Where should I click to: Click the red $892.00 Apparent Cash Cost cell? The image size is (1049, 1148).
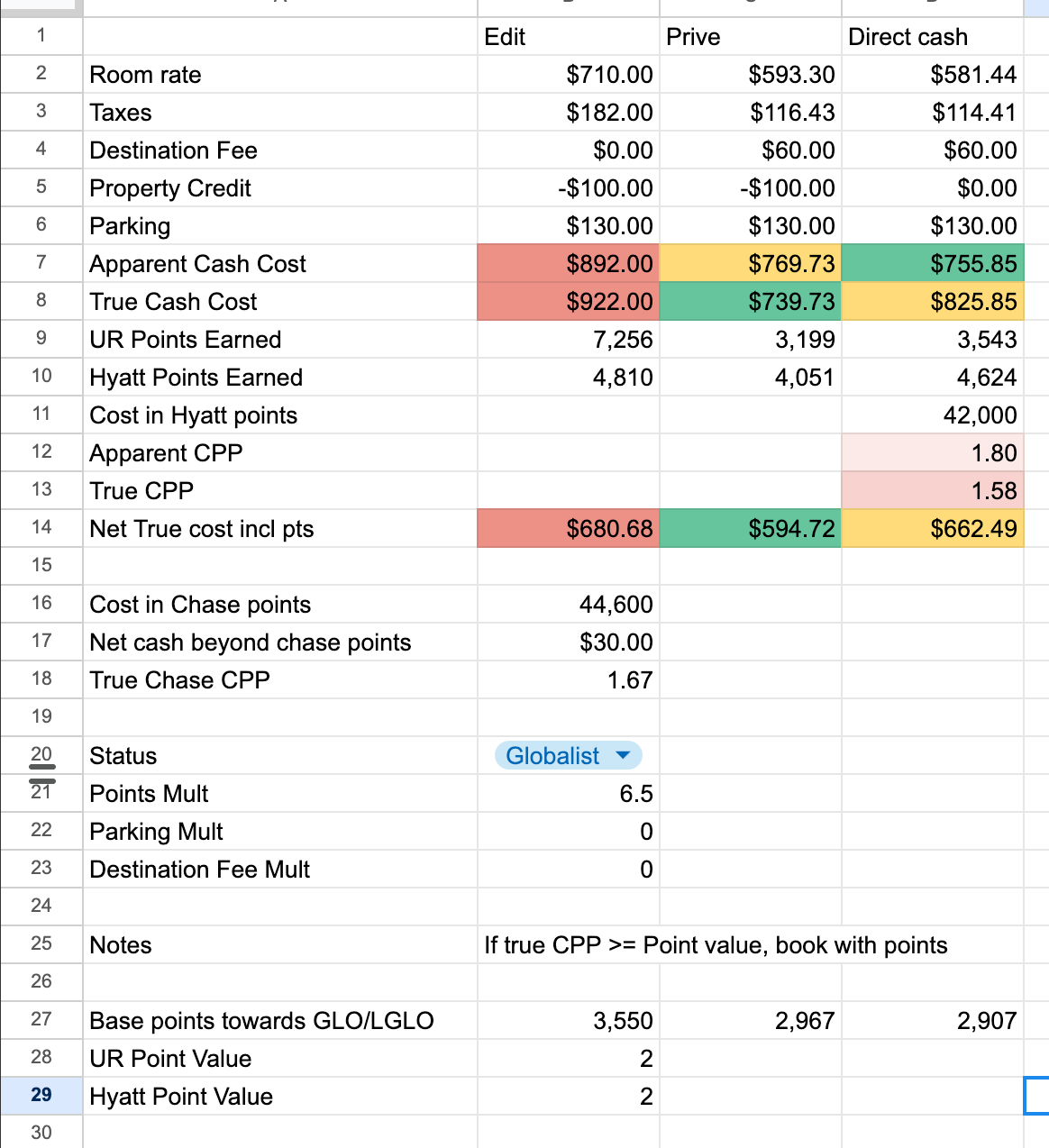pos(568,263)
